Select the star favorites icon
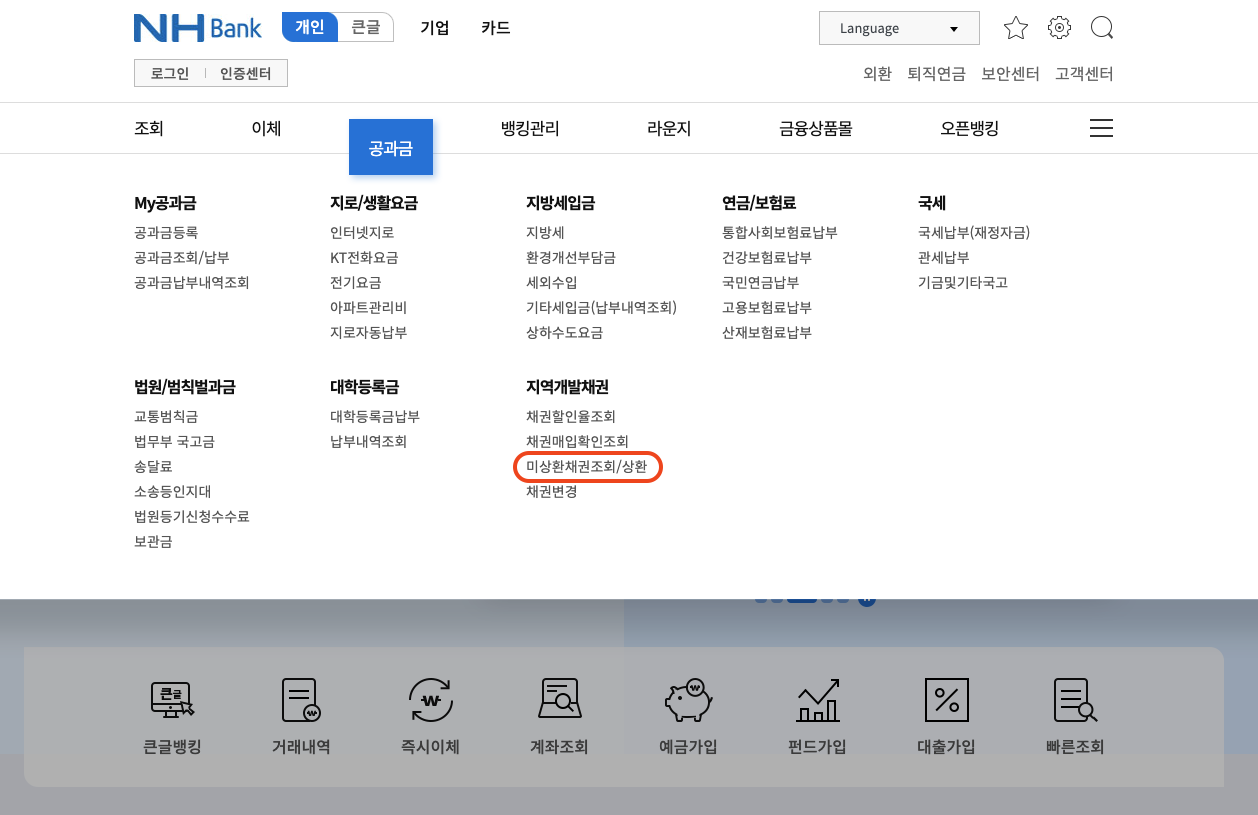 click(x=1015, y=28)
